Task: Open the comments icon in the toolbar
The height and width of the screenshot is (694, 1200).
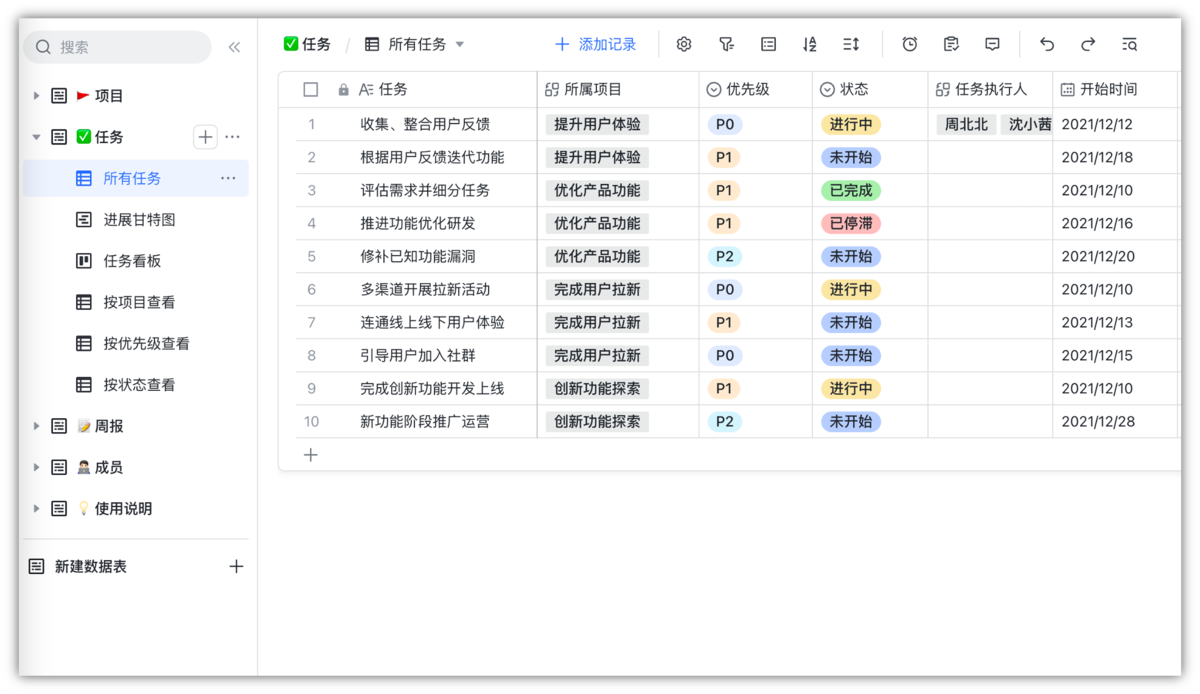Action: pyautogui.click(x=991, y=44)
